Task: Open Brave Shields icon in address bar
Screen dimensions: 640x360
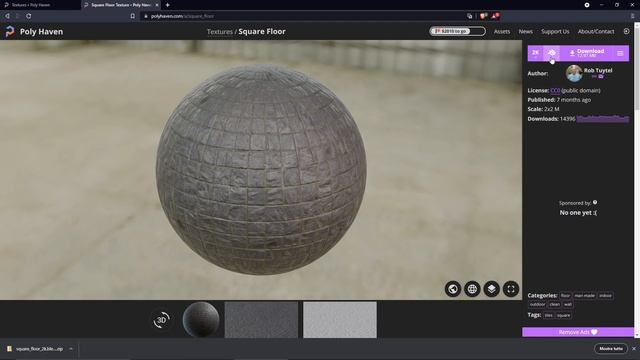Action: click(483, 16)
